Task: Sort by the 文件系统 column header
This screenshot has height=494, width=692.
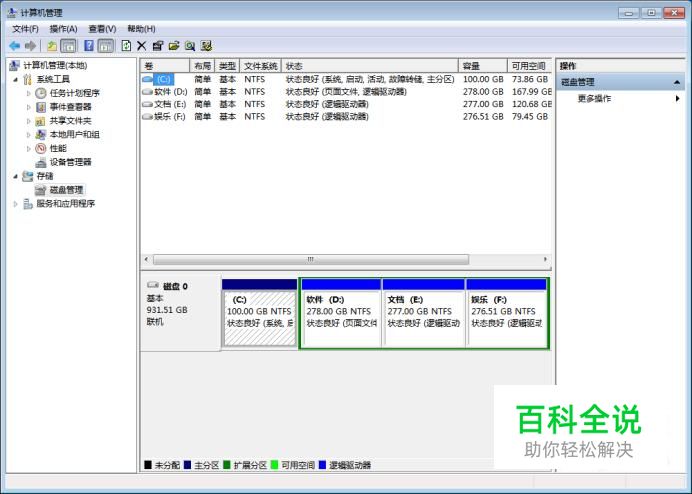Action: [x=261, y=66]
